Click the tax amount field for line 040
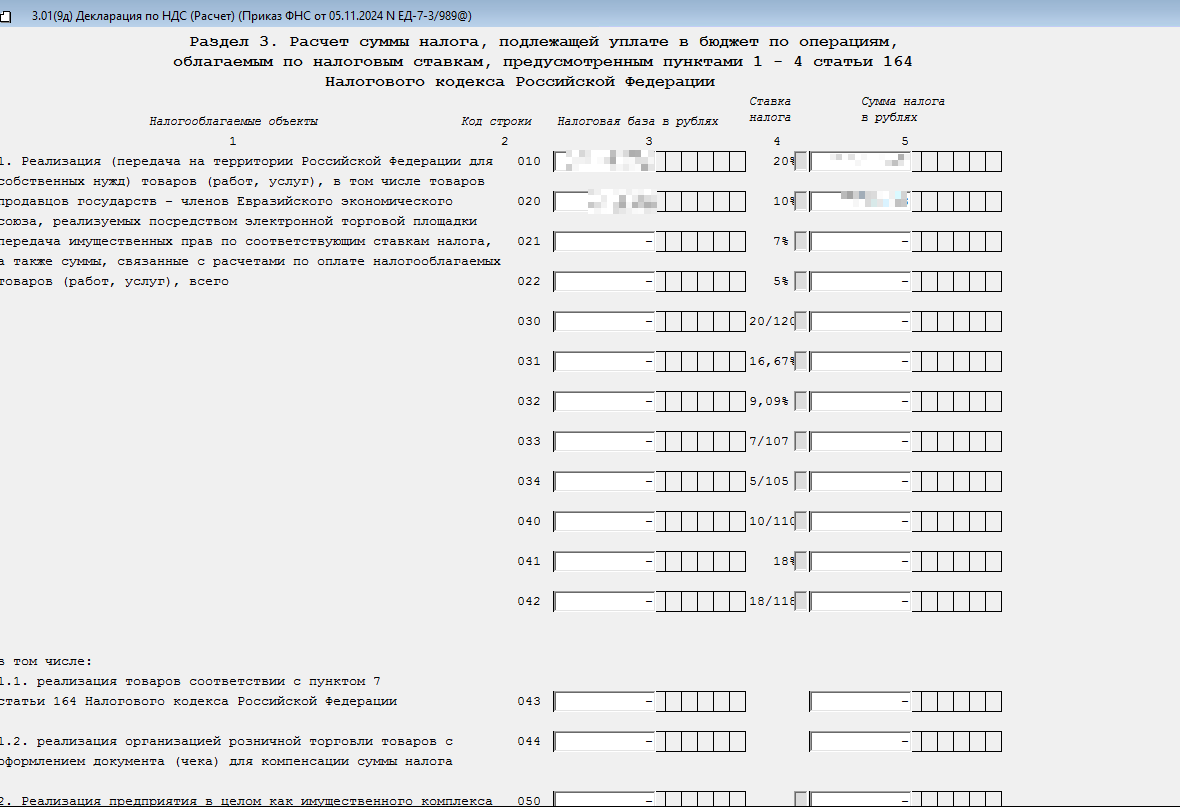Screen dimensions: 1180x808 pyautogui.click(x=860, y=522)
